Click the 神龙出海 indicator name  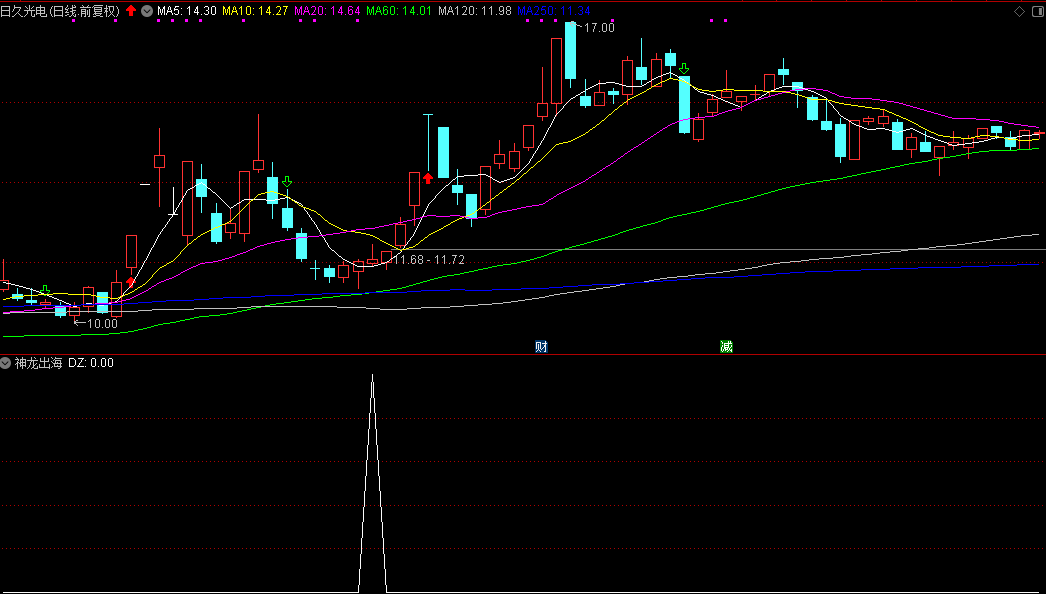pyautogui.click(x=39, y=363)
